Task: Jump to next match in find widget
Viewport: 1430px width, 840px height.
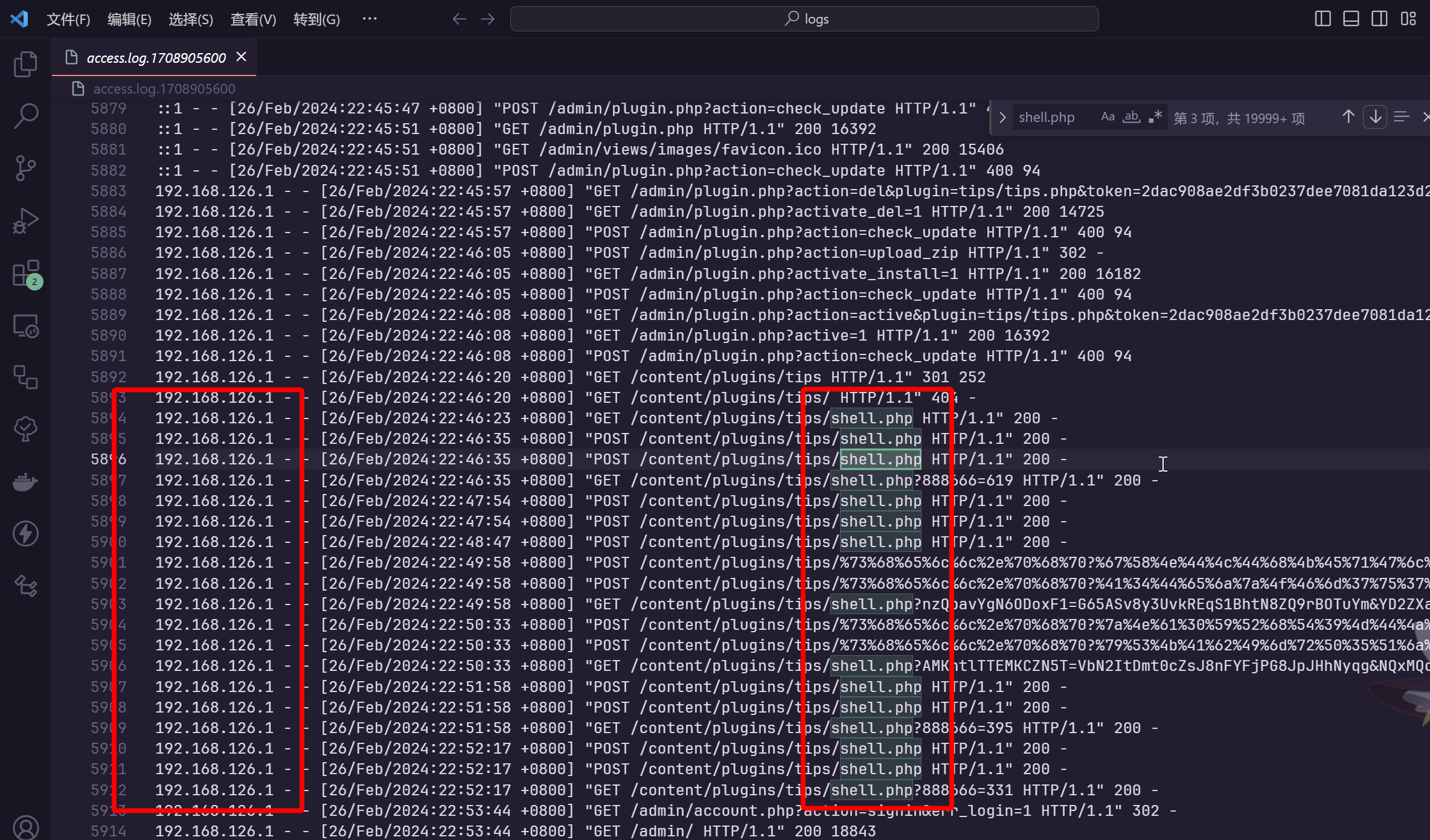Action: click(1375, 117)
